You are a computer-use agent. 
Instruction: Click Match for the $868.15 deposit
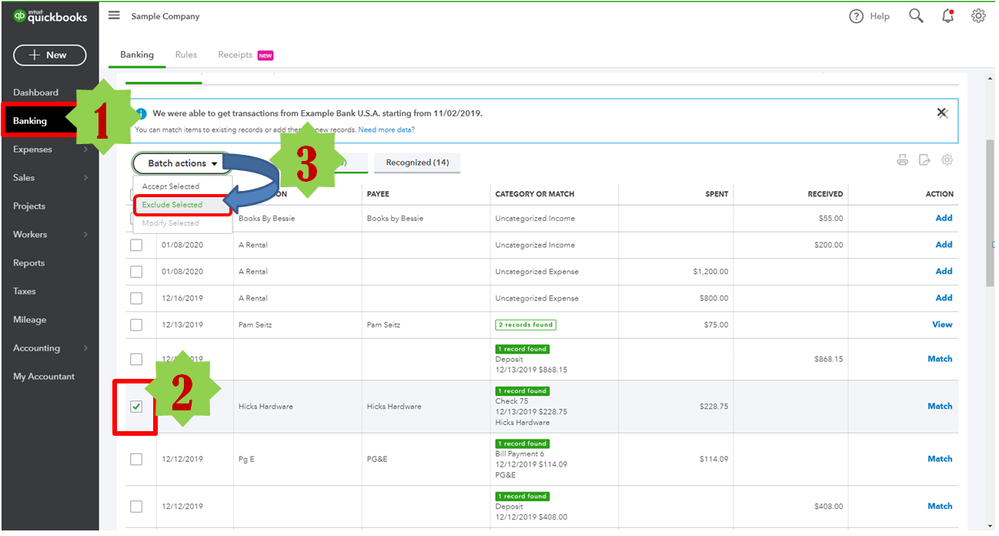(940, 359)
